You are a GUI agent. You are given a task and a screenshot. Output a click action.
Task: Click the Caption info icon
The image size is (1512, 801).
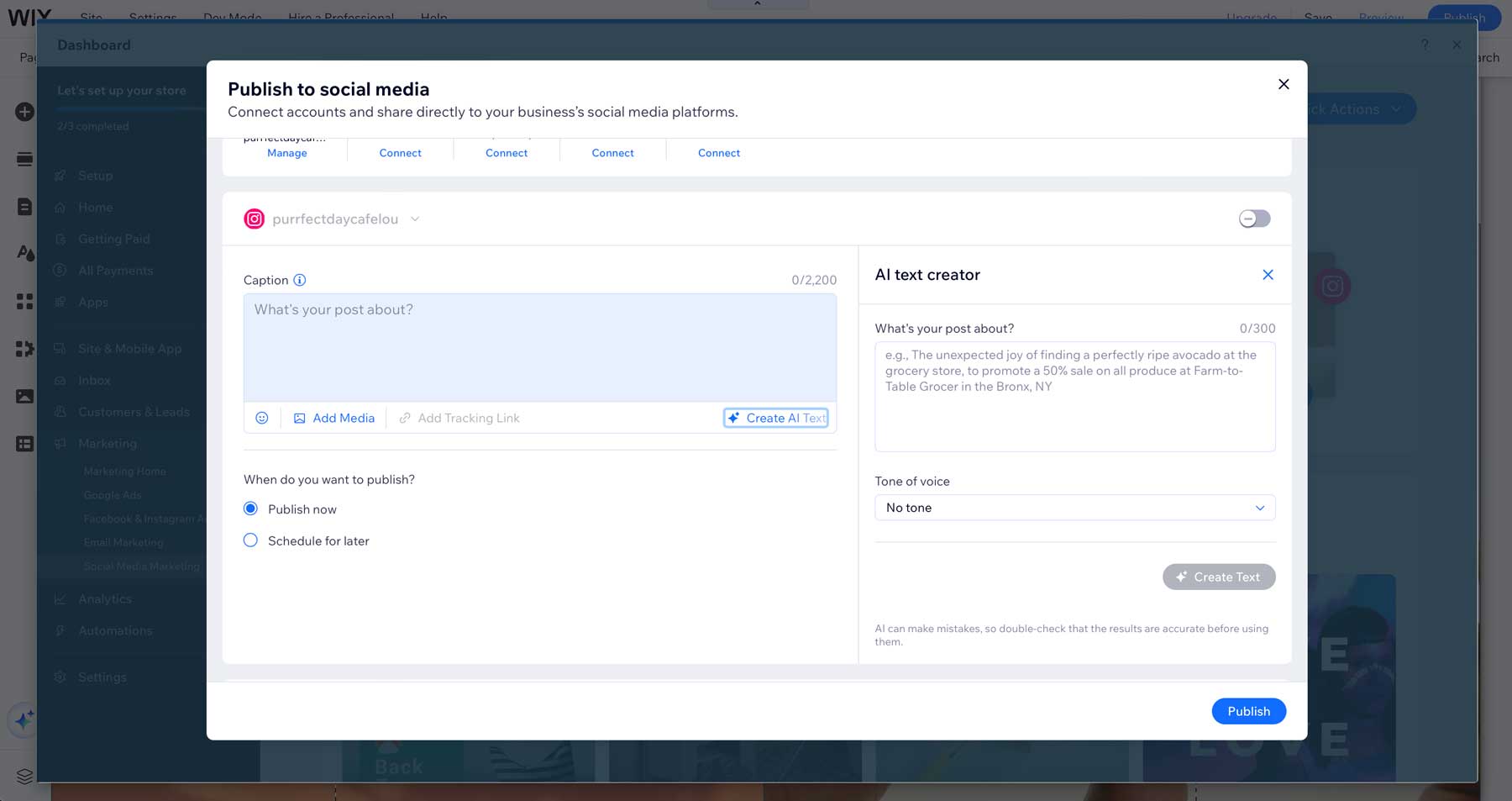coord(300,280)
